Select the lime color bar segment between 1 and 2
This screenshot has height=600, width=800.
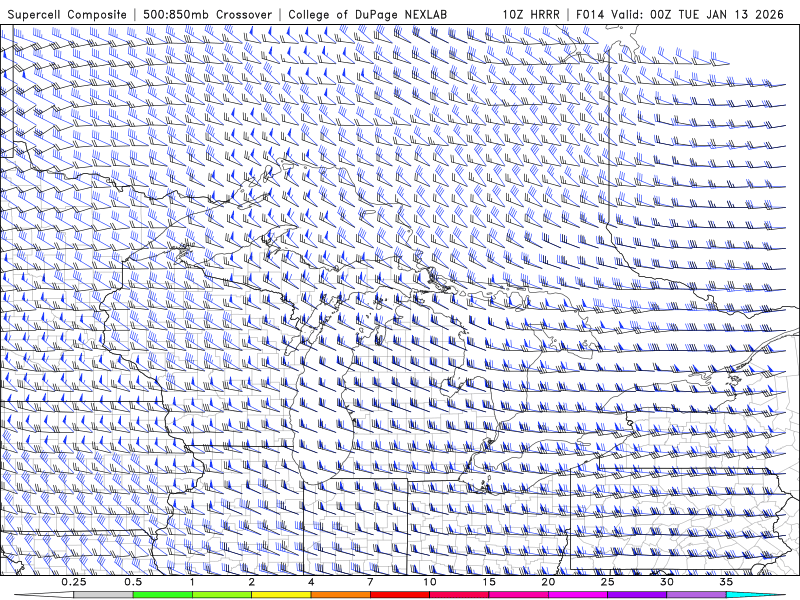click(222, 595)
